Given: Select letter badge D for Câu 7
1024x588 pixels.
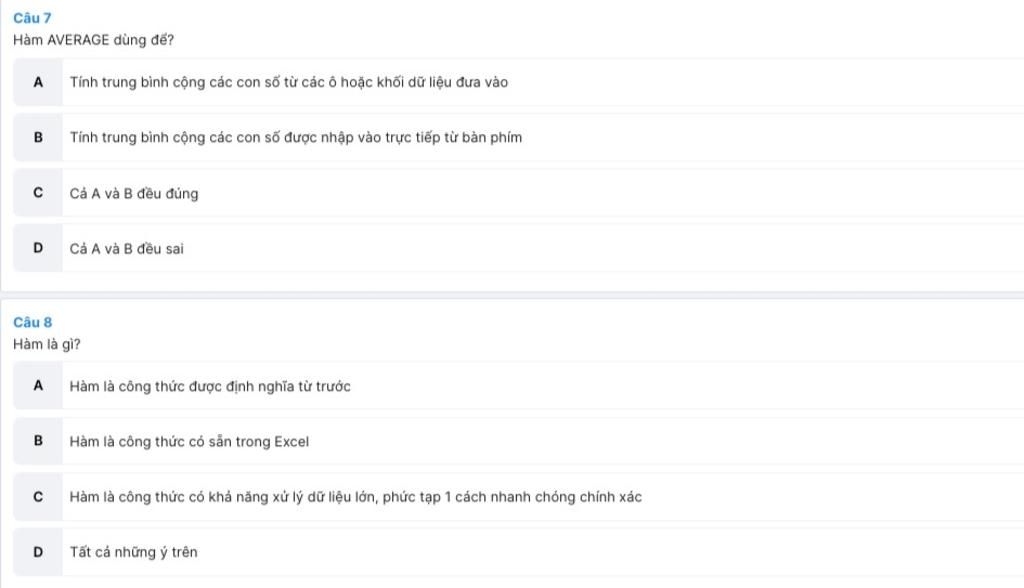Looking at the screenshot, I should pos(38,248).
